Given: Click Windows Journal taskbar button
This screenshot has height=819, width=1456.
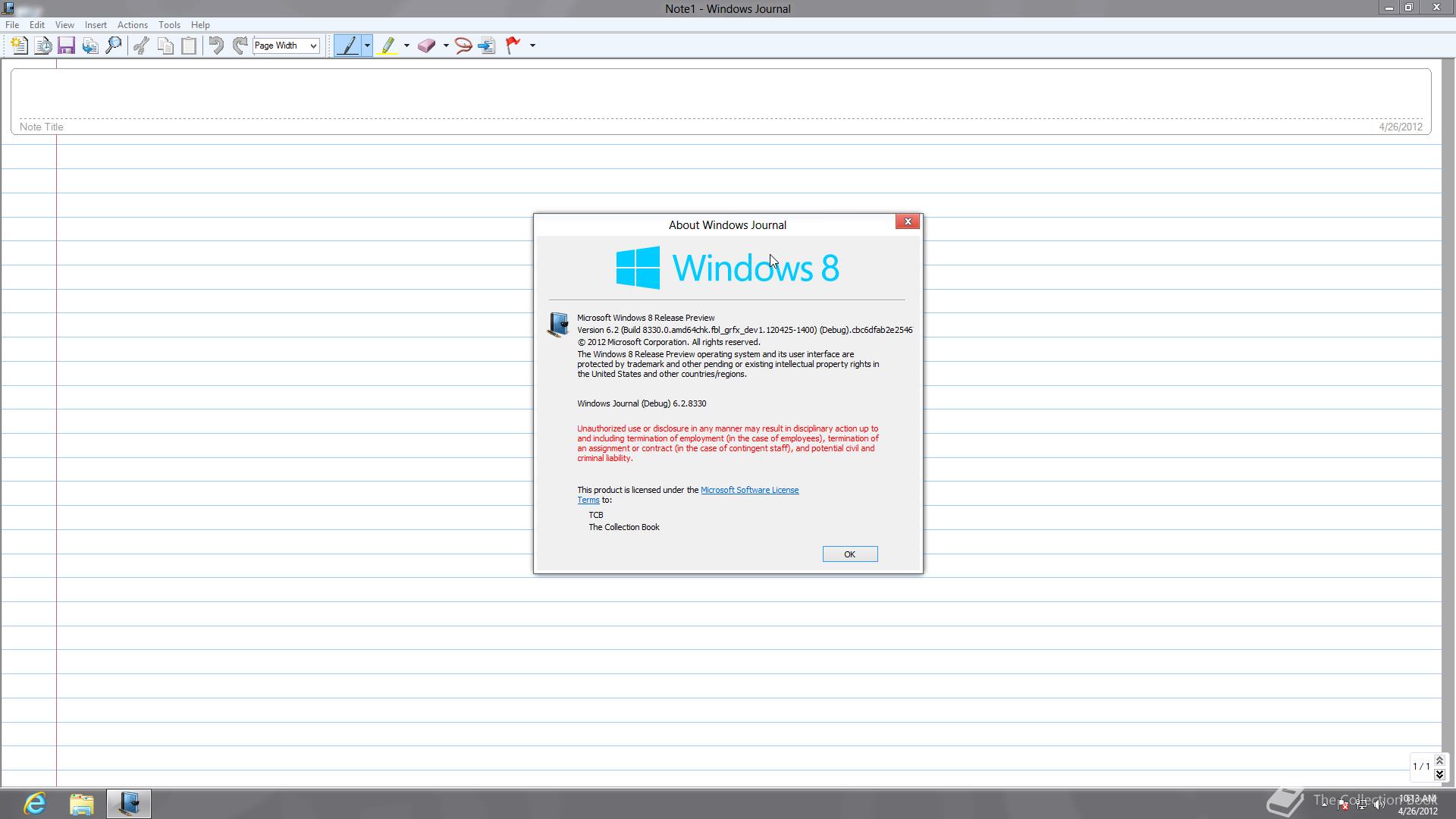Looking at the screenshot, I should coord(129,804).
